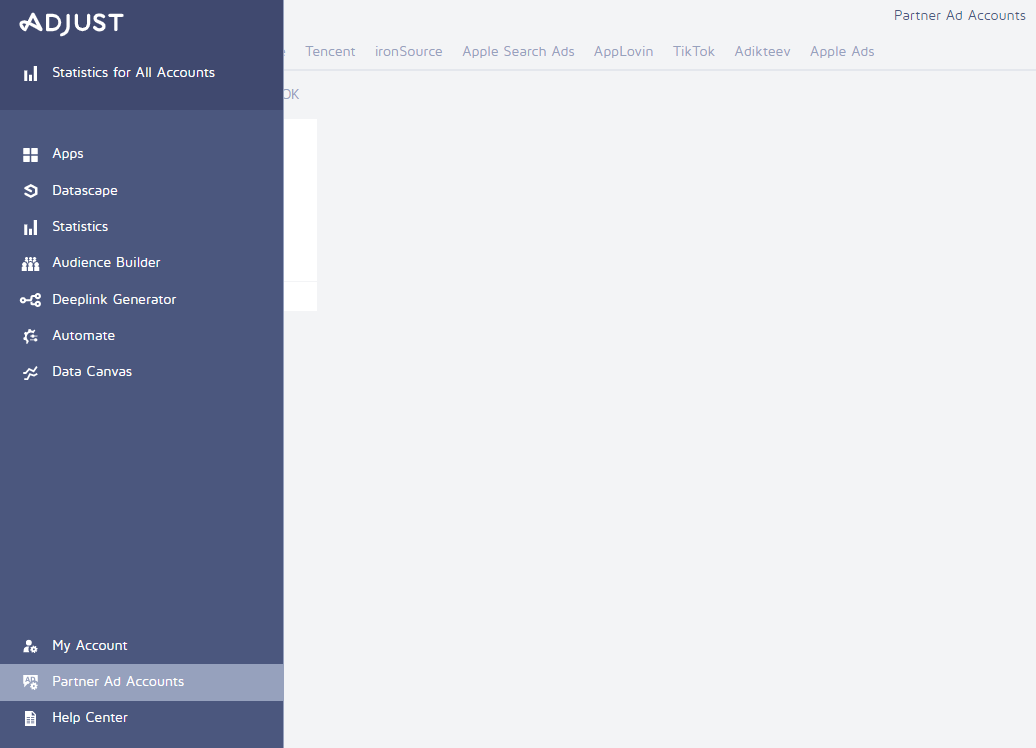Click the My Account icon
The image size is (1036, 748).
click(x=31, y=645)
